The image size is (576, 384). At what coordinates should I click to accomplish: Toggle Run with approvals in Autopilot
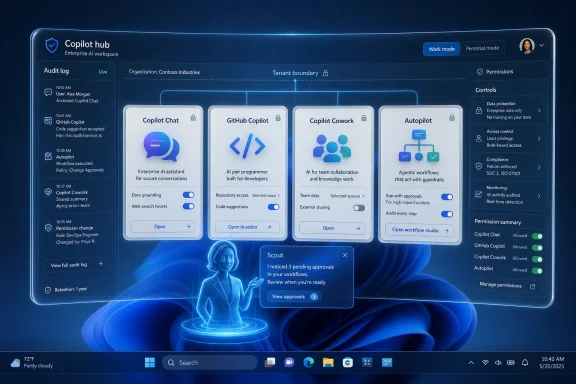(447, 197)
